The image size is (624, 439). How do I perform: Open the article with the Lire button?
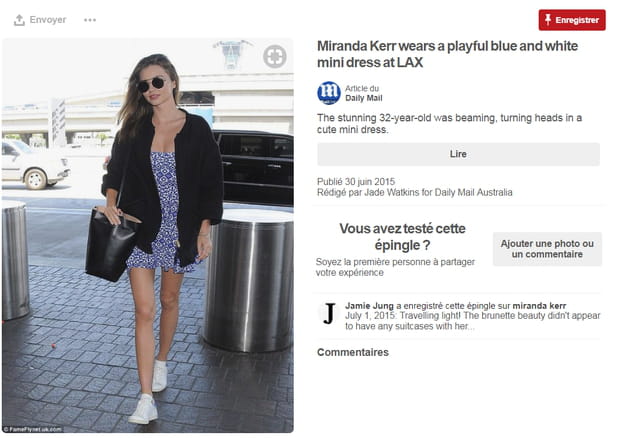tap(458, 154)
